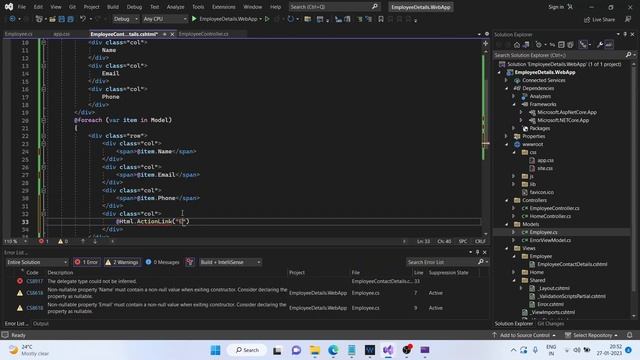Open File Explorer from the taskbar
Viewport: 640px width, 360px height.
[x=315, y=350]
